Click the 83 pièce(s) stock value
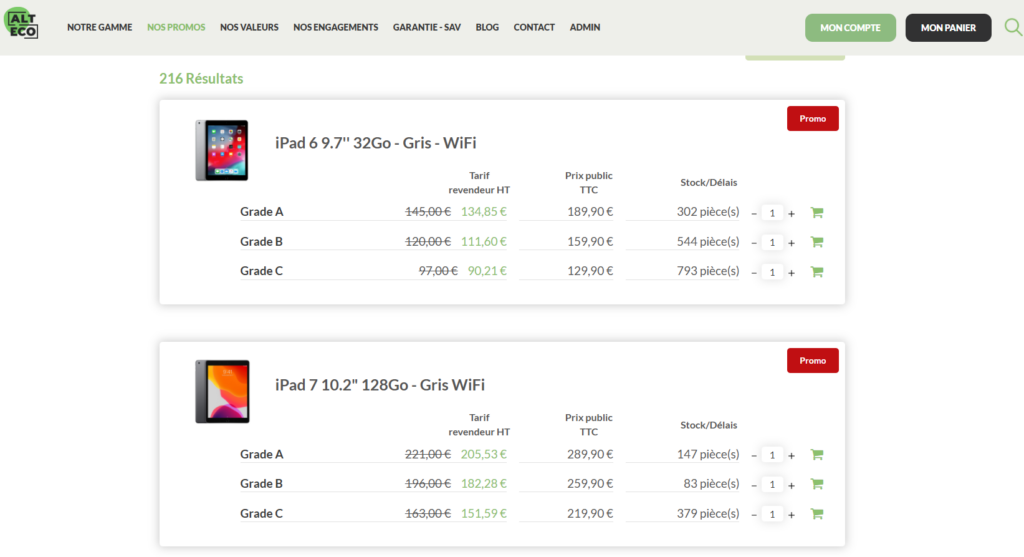The height and width of the screenshot is (557, 1024). (x=711, y=484)
